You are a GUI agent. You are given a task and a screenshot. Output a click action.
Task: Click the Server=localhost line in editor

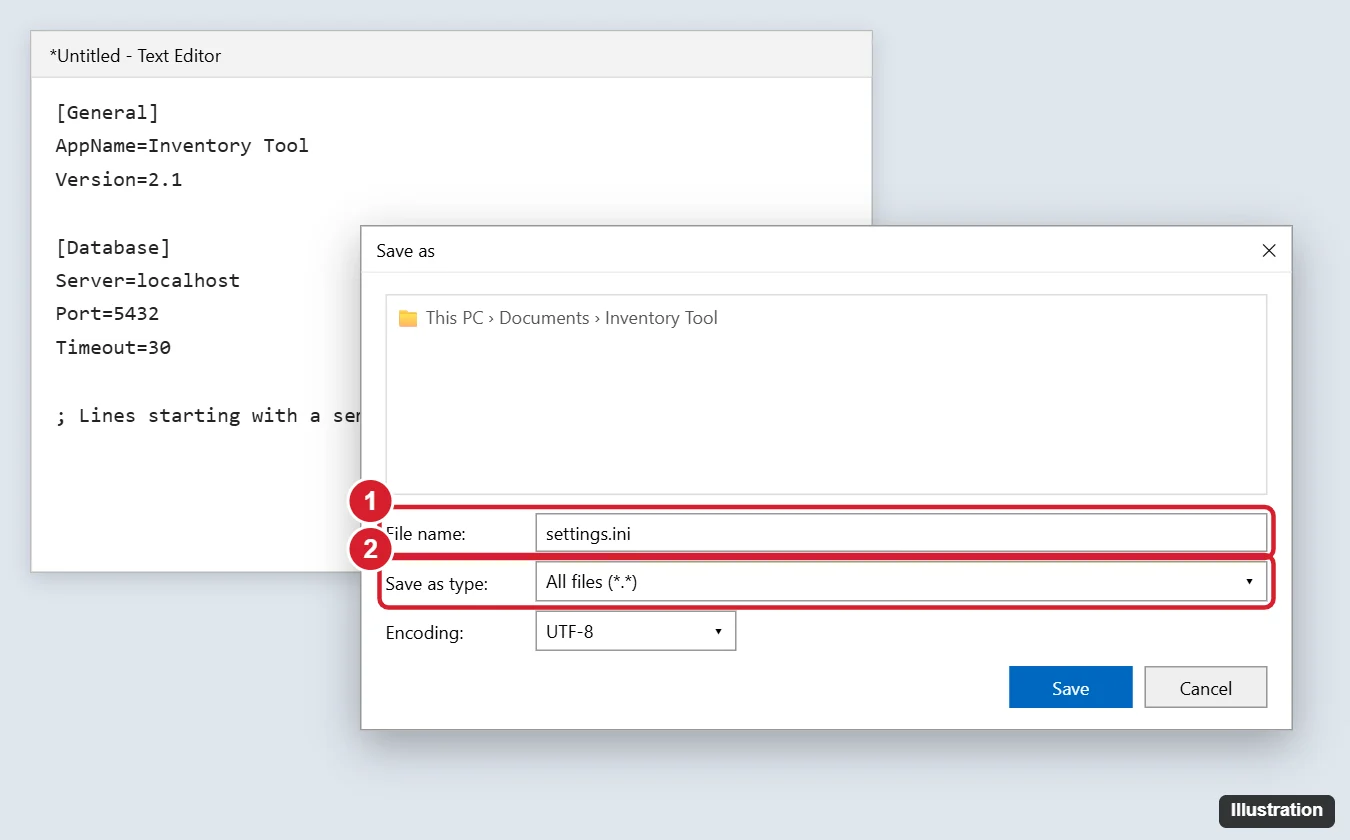[148, 281]
